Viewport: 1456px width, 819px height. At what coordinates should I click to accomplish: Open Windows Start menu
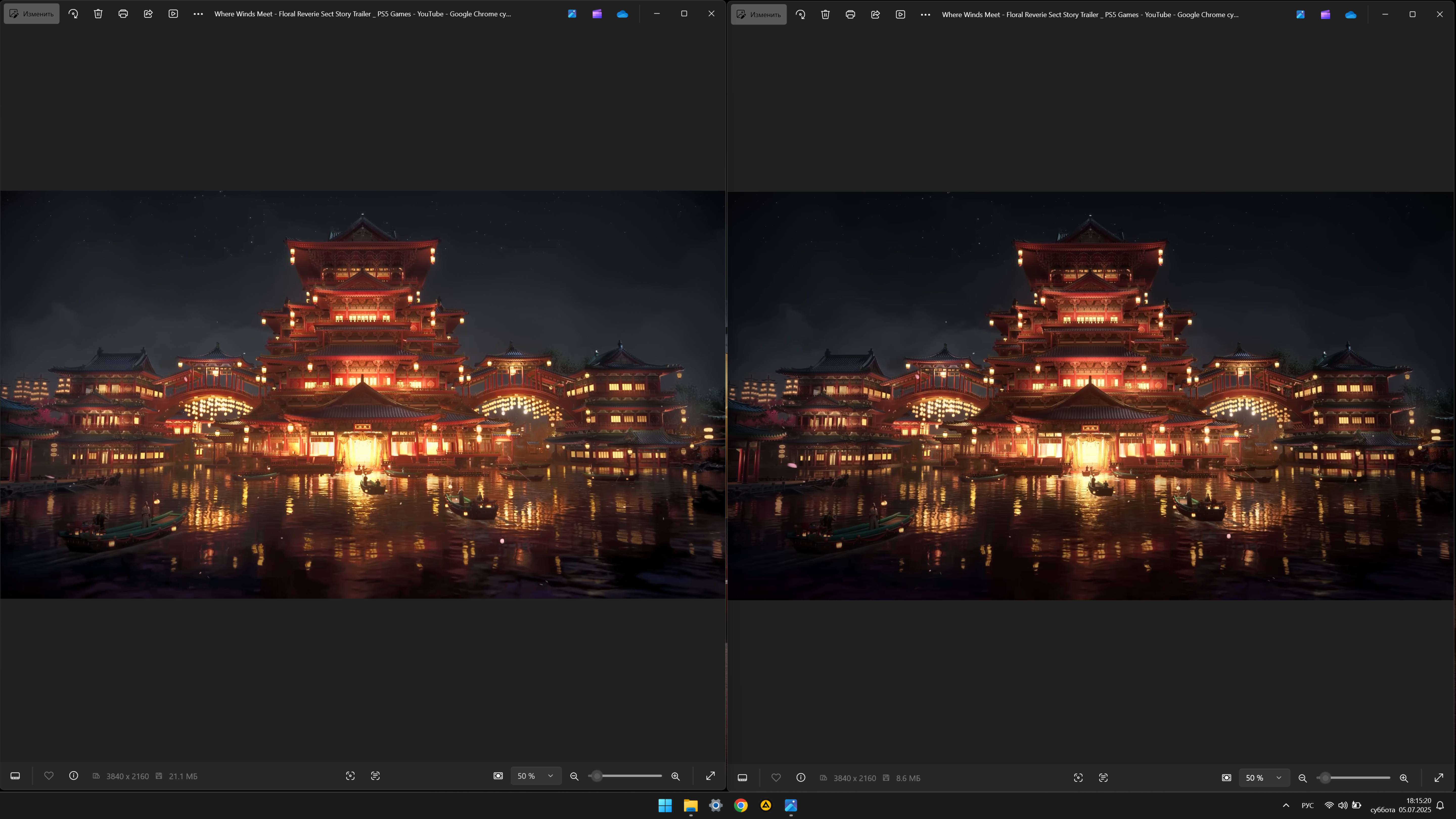click(x=665, y=805)
